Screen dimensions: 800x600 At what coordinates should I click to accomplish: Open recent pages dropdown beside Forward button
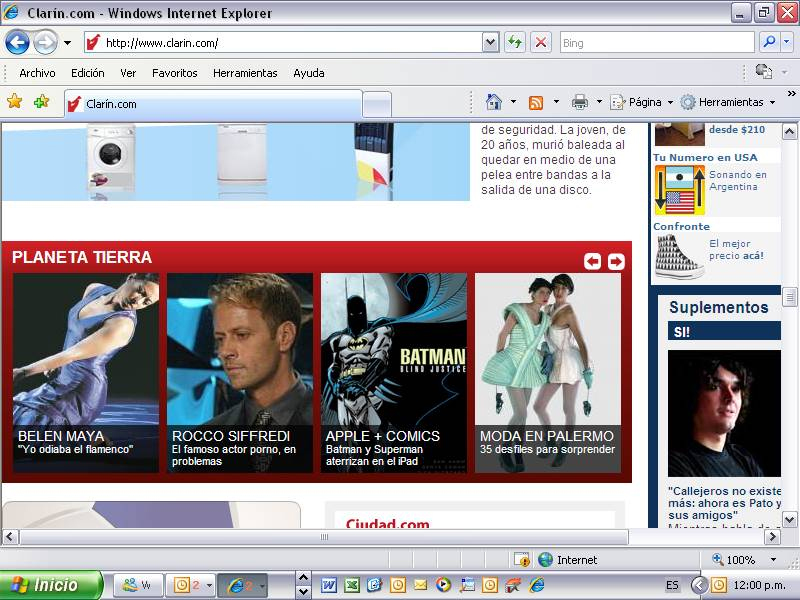coord(67,43)
